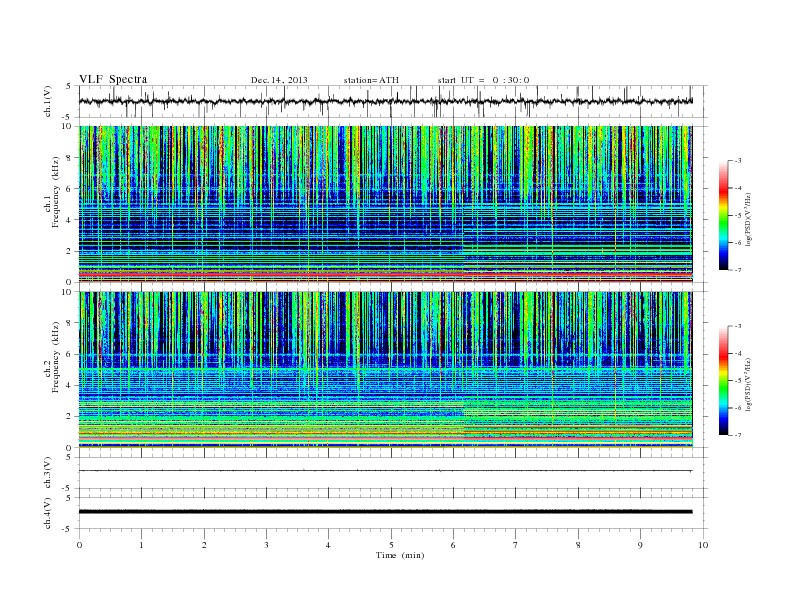Click time axis tick label "9" at the bottom
This screenshot has height=612, width=792.
pyautogui.click(x=640, y=545)
